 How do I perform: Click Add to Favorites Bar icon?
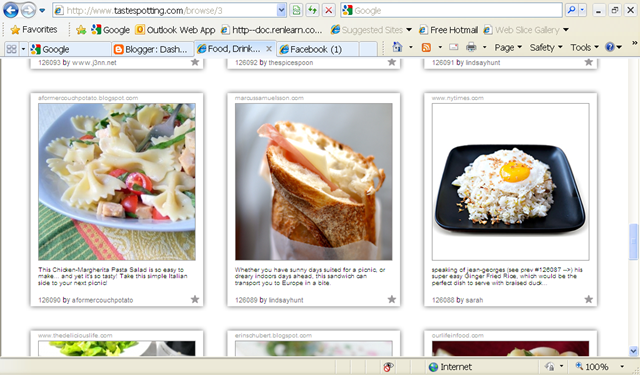pos(81,30)
